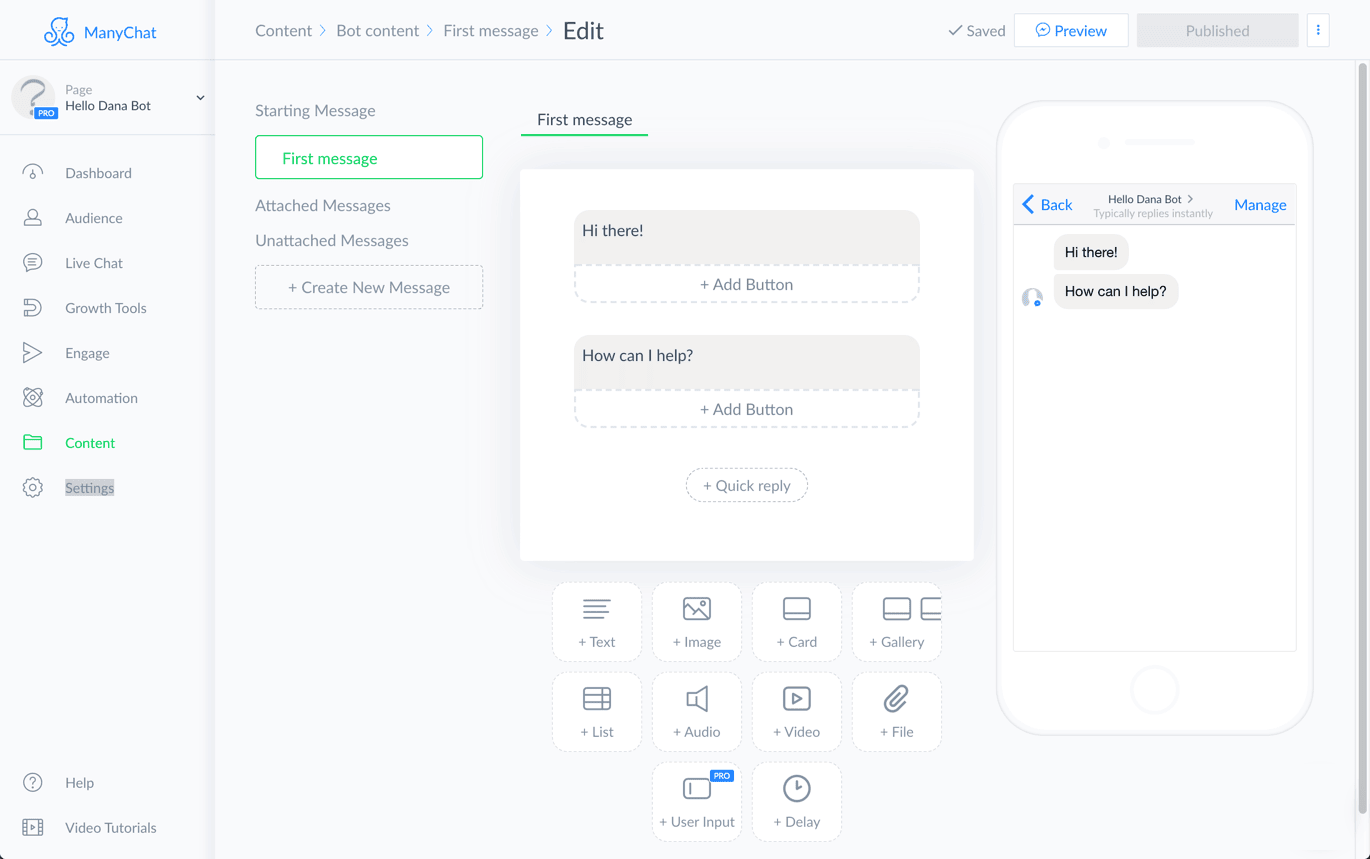
Task: Switch to the First message tab
Action: [x=584, y=119]
